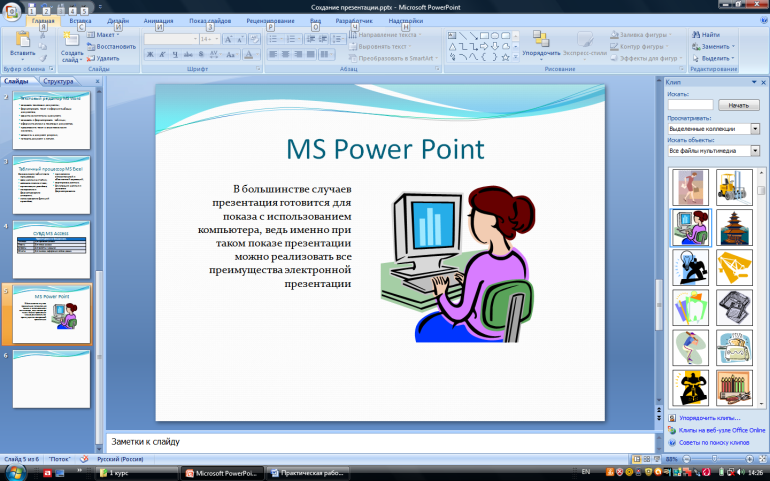This screenshot has height=481, width=770.
Task: Click the zoom slider handle
Action: 714,459
